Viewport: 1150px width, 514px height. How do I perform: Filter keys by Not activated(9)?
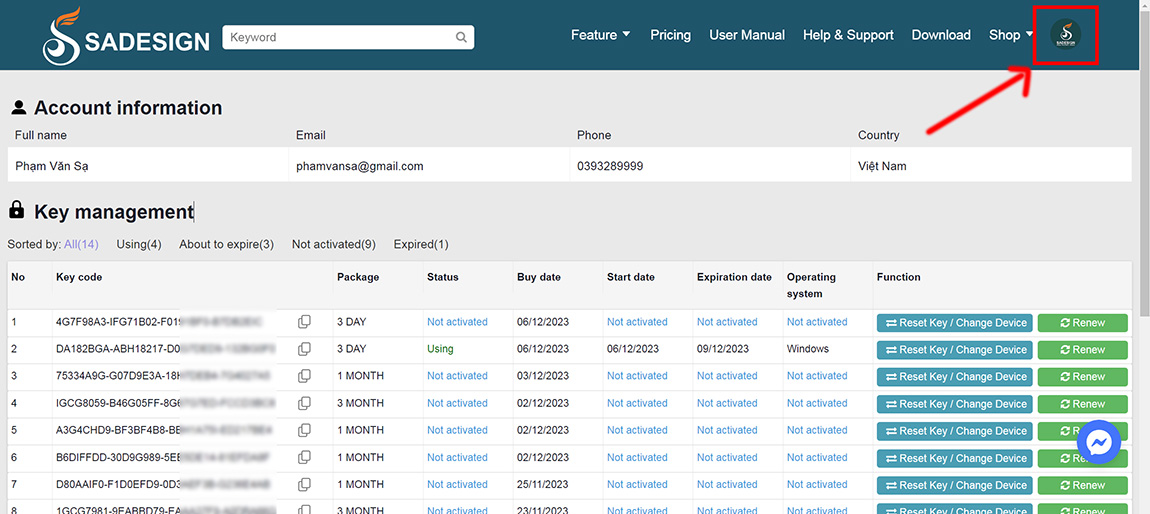coord(334,244)
